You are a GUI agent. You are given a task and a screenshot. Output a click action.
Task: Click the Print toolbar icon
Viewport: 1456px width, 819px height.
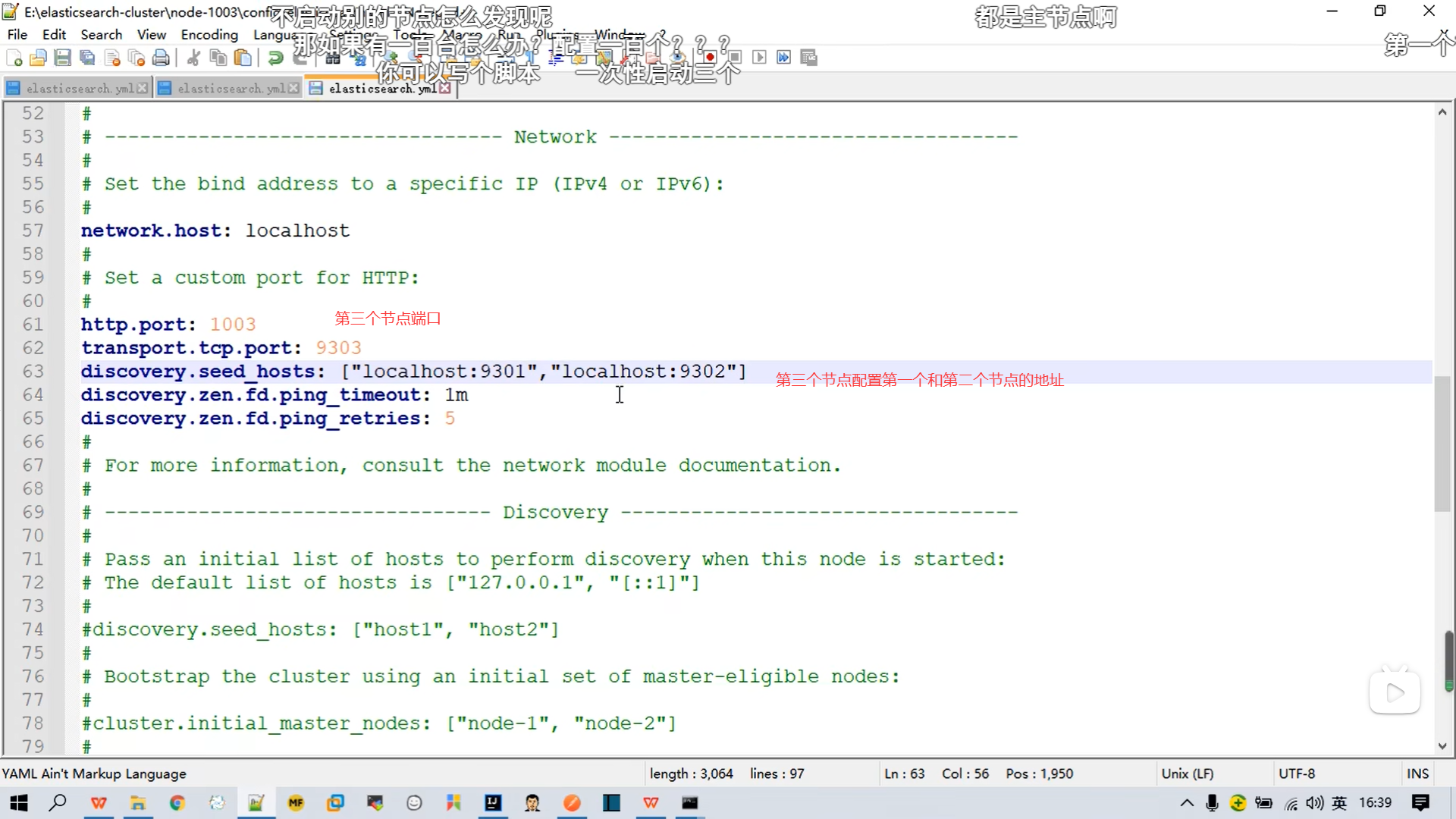pos(161,58)
